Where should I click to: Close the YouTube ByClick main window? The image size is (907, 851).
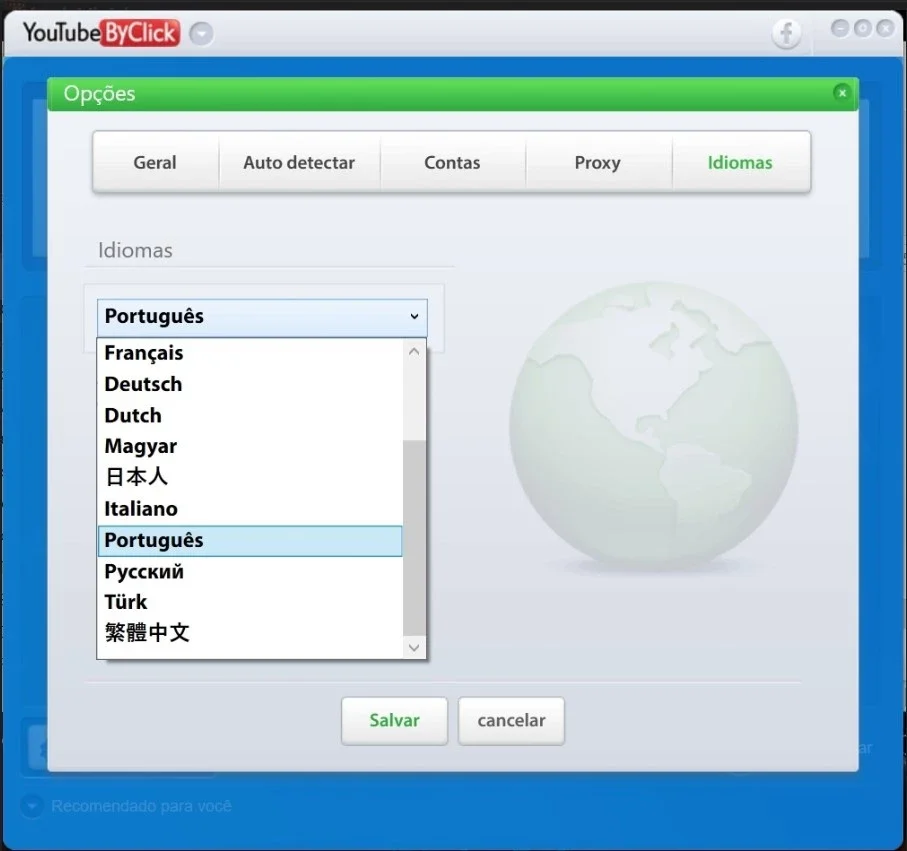(885, 28)
